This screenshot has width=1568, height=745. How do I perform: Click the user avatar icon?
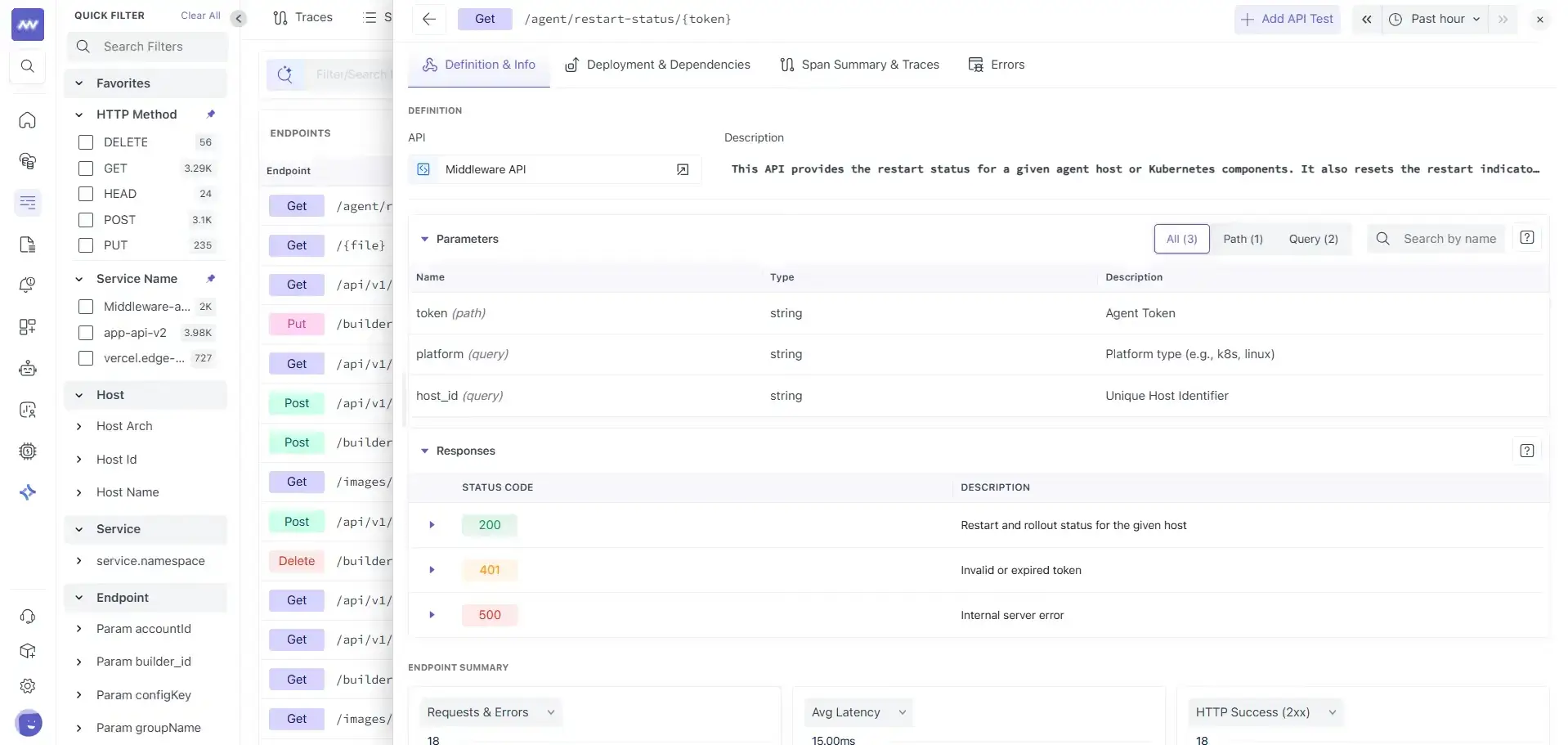tap(29, 723)
